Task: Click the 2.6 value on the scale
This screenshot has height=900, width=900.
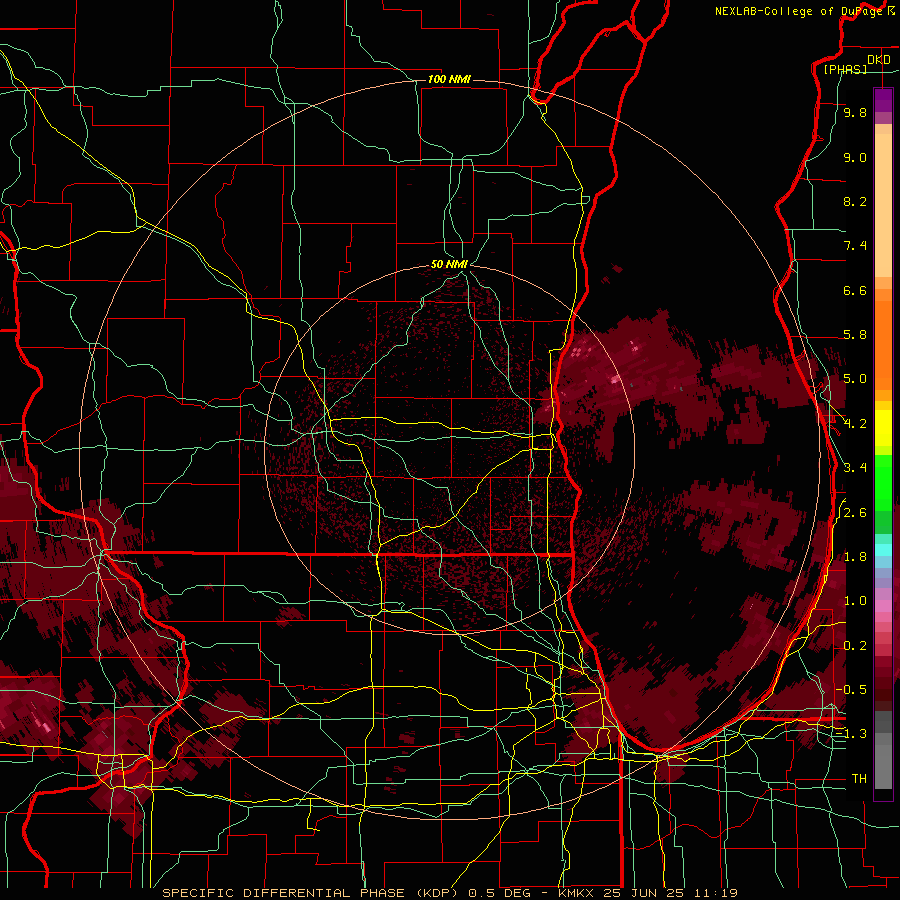Action: coord(855,513)
